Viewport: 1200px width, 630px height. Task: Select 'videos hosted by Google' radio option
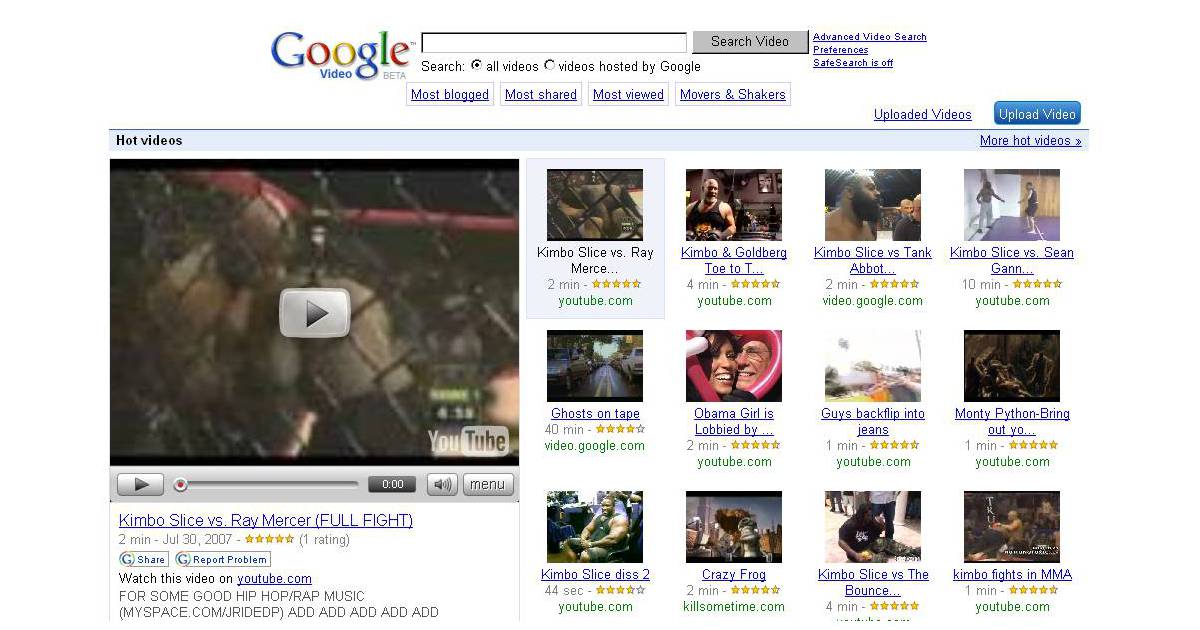[549, 66]
